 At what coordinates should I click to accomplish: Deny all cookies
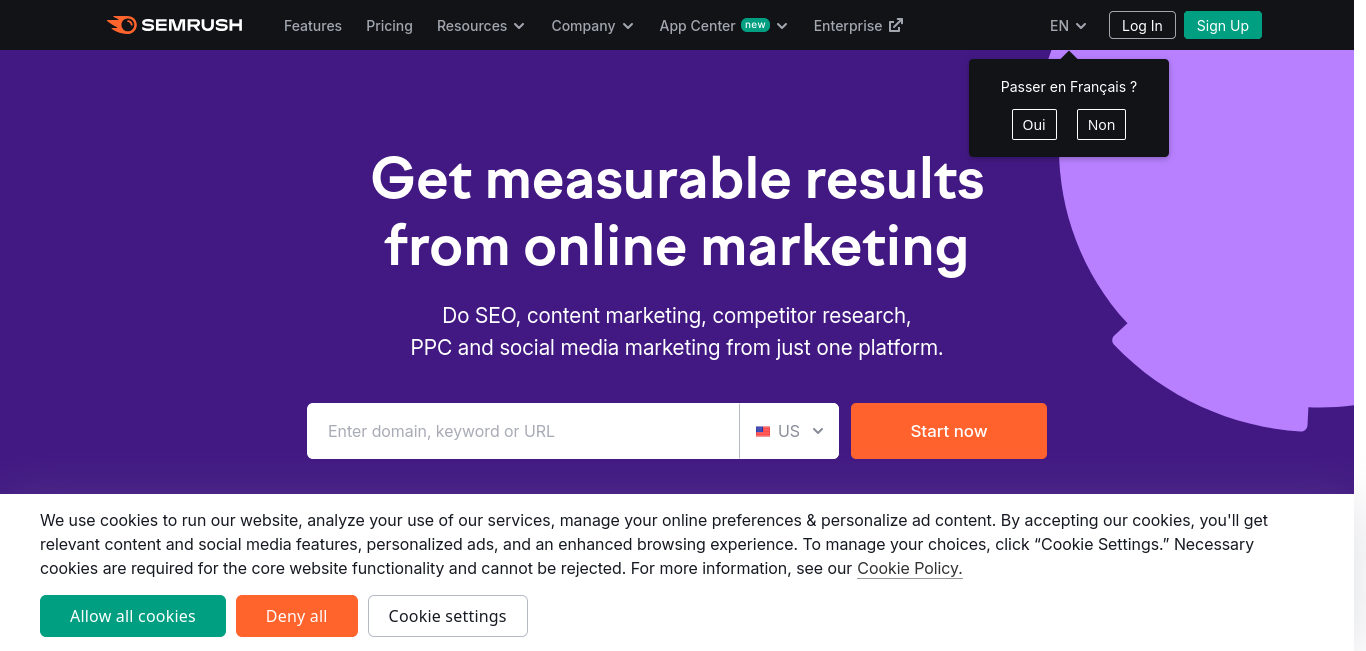click(x=297, y=616)
